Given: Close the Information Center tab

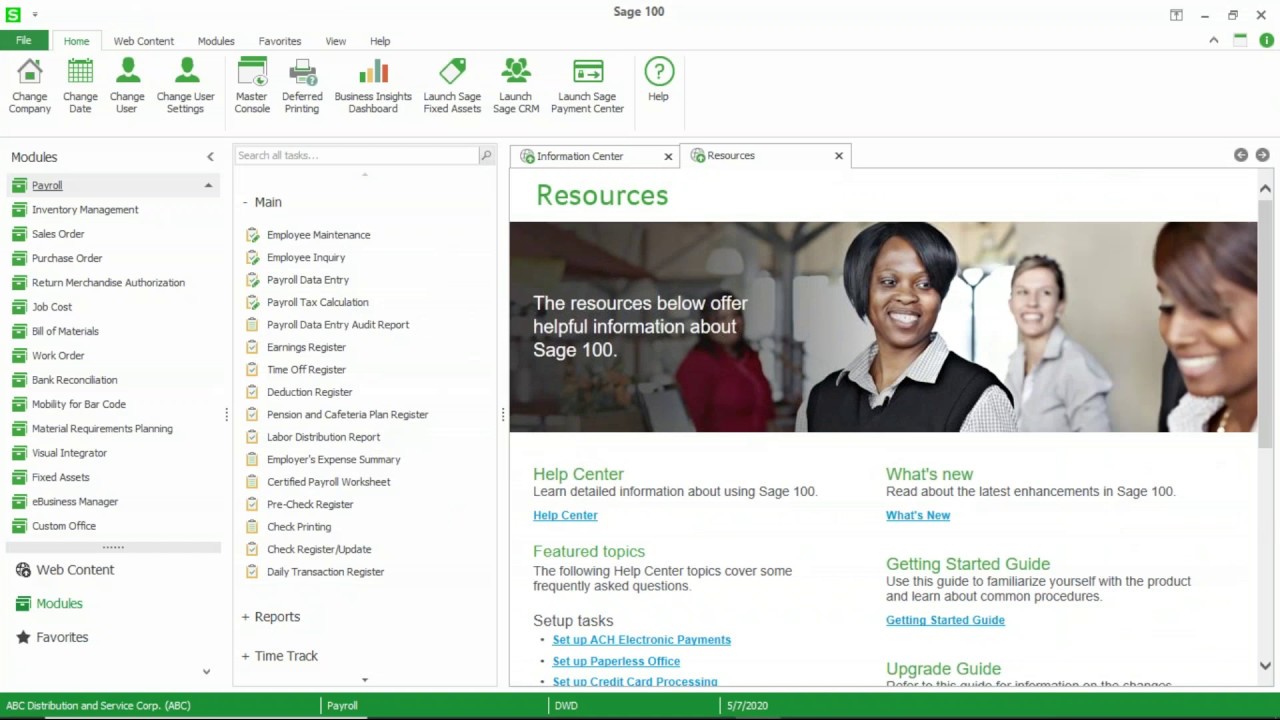Looking at the screenshot, I should [668, 156].
